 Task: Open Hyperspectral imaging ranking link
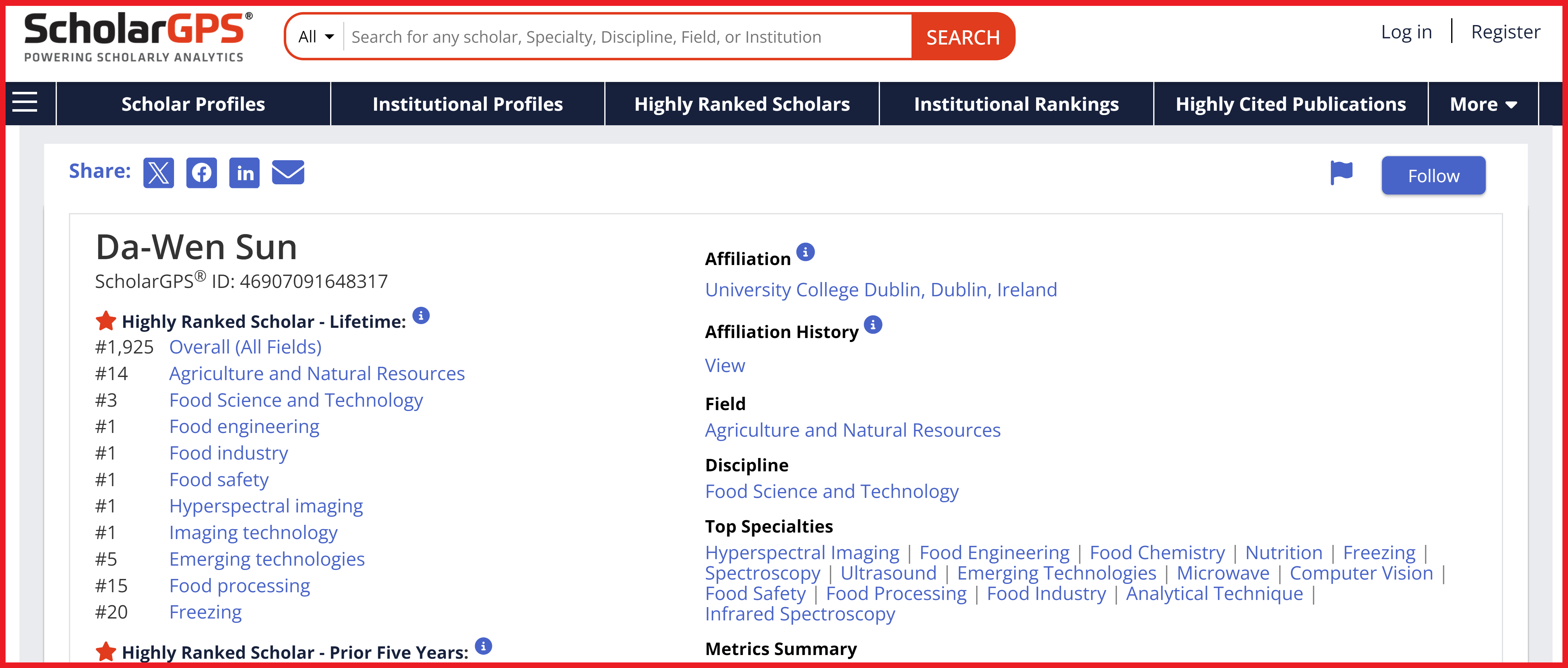tap(266, 506)
